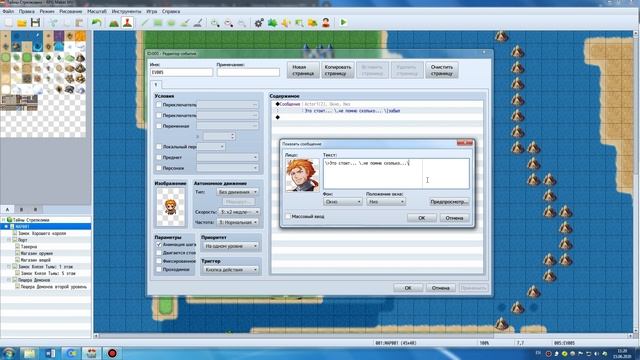Enable the Локальный переключатель checkbox
This screenshot has height=360, width=640.
click(159, 147)
